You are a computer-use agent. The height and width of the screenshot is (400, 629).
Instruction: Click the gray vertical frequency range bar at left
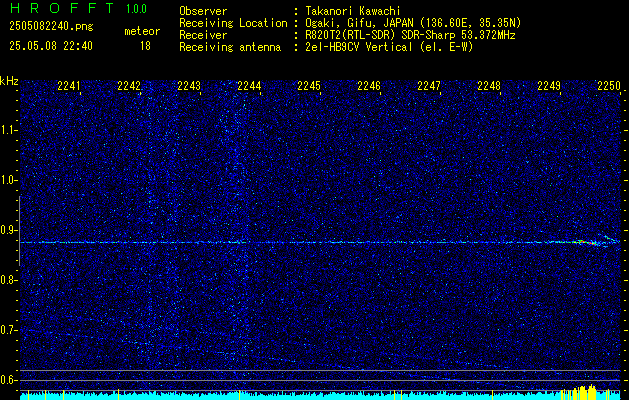[x=19, y=231]
